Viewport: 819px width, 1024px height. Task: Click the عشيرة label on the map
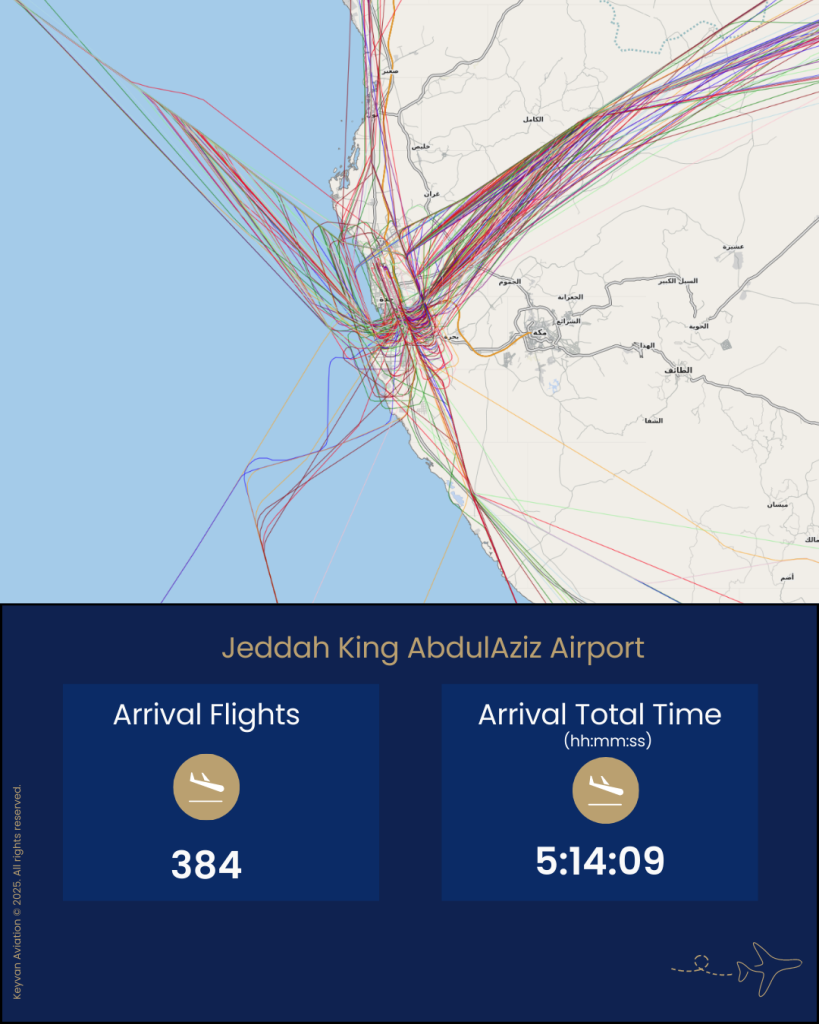[733, 246]
